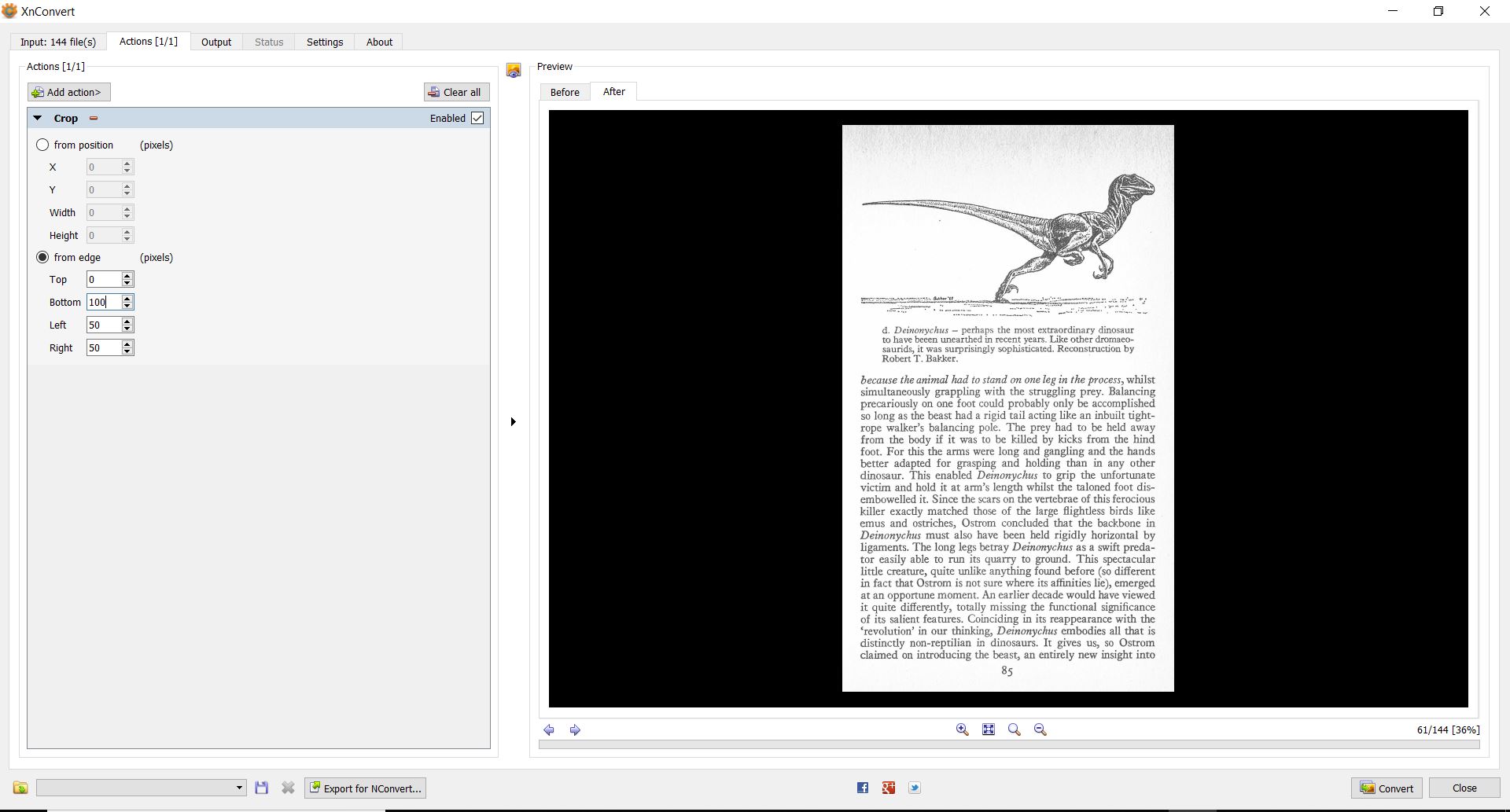Switch to the Output tab
Image resolution: width=1510 pixels, height=812 pixels.
(215, 42)
